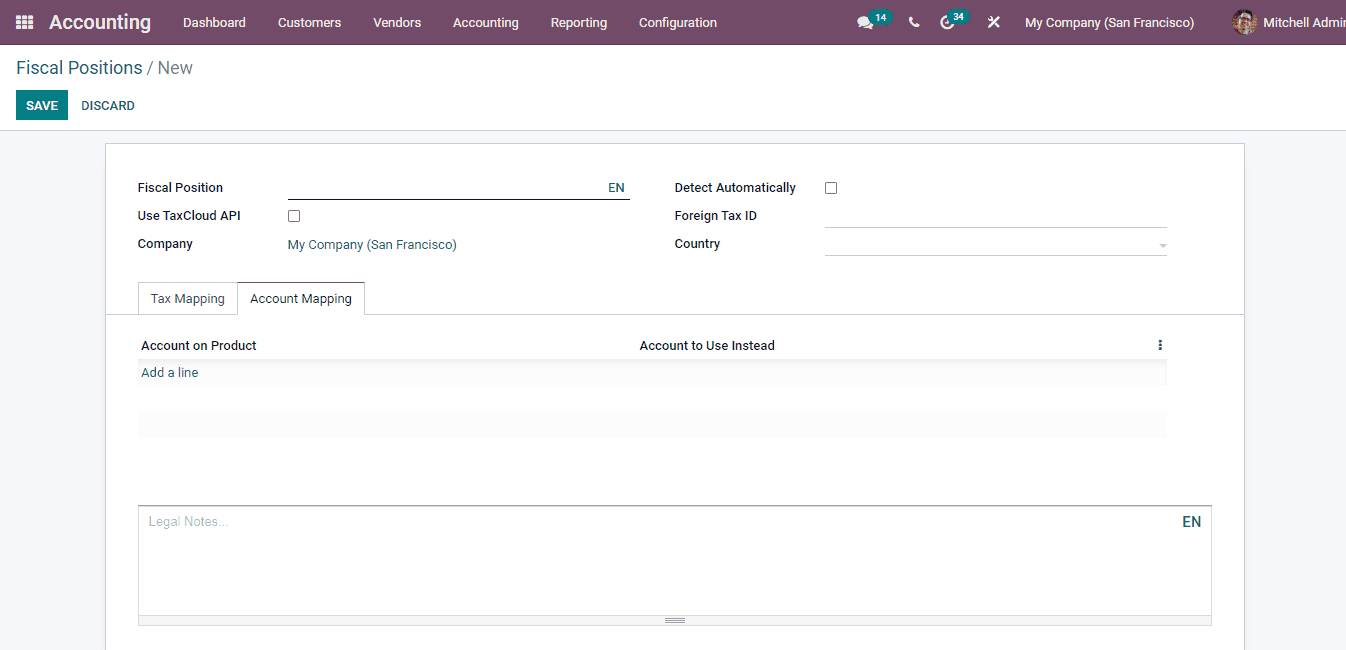The height and width of the screenshot is (650, 1346).
Task: Return via the Fiscal Positions breadcrumb
Action: [x=79, y=67]
